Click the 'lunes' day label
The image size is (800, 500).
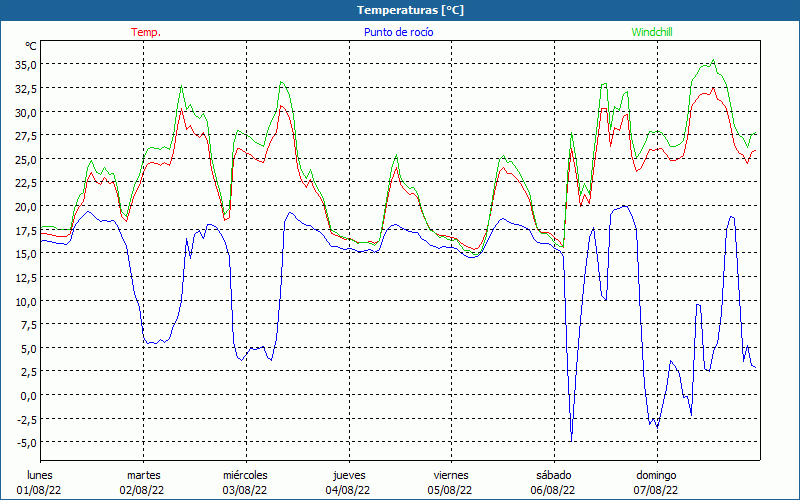[x=40, y=475]
